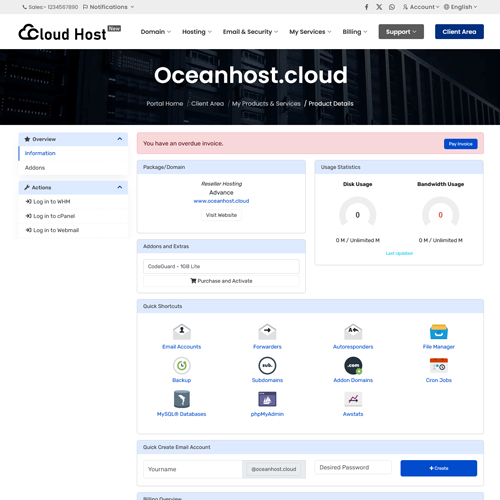The width and height of the screenshot is (500, 500).
Task: Open the Account dropdown
Action: coord(421,7)
